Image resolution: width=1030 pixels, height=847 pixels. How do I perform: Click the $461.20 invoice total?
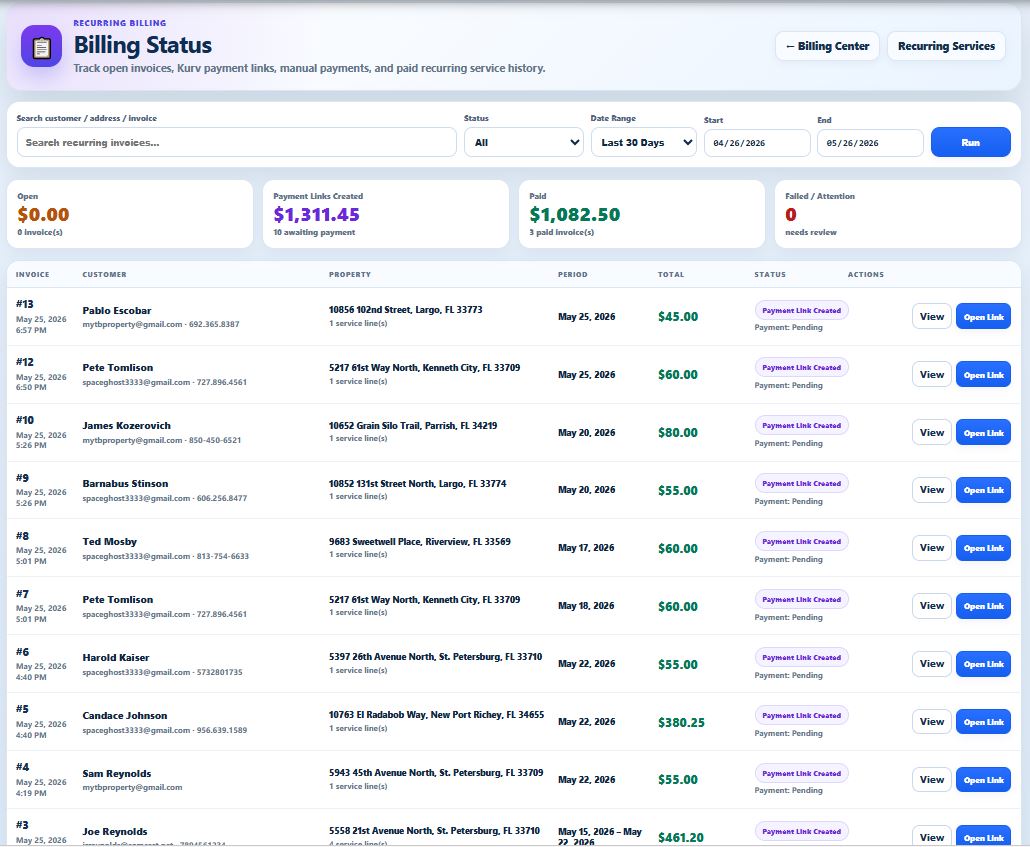click(x=681, y=838)
